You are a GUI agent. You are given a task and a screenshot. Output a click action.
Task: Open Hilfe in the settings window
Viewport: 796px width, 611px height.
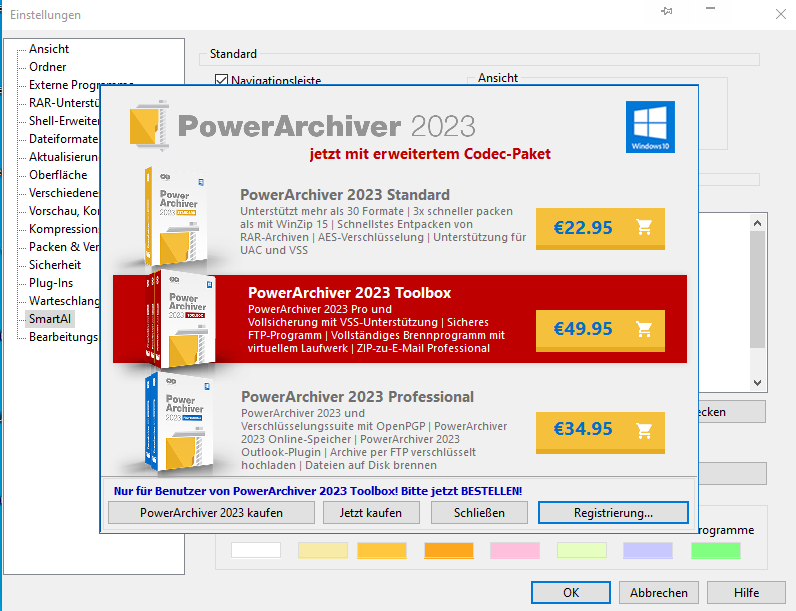746,592
